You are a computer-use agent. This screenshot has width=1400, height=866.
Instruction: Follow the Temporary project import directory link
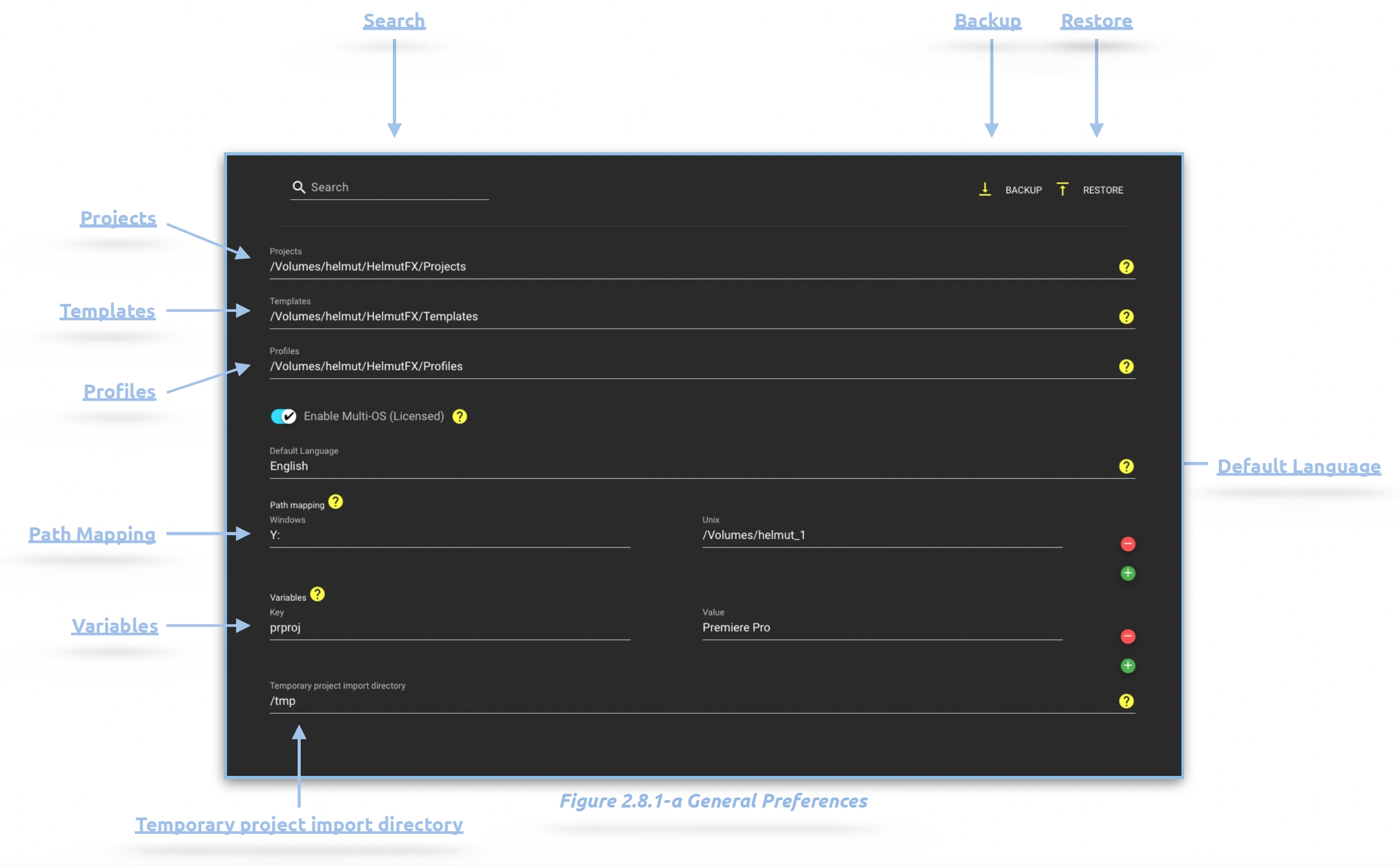tap(298, 825)
